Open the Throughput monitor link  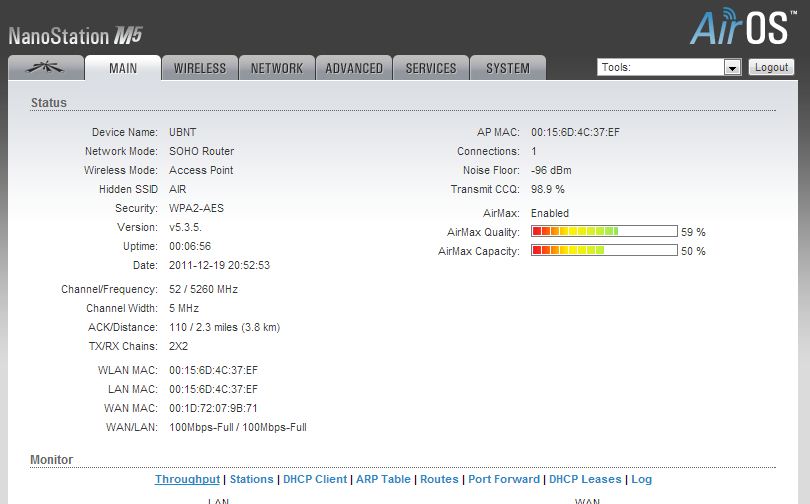coord(188,479)
